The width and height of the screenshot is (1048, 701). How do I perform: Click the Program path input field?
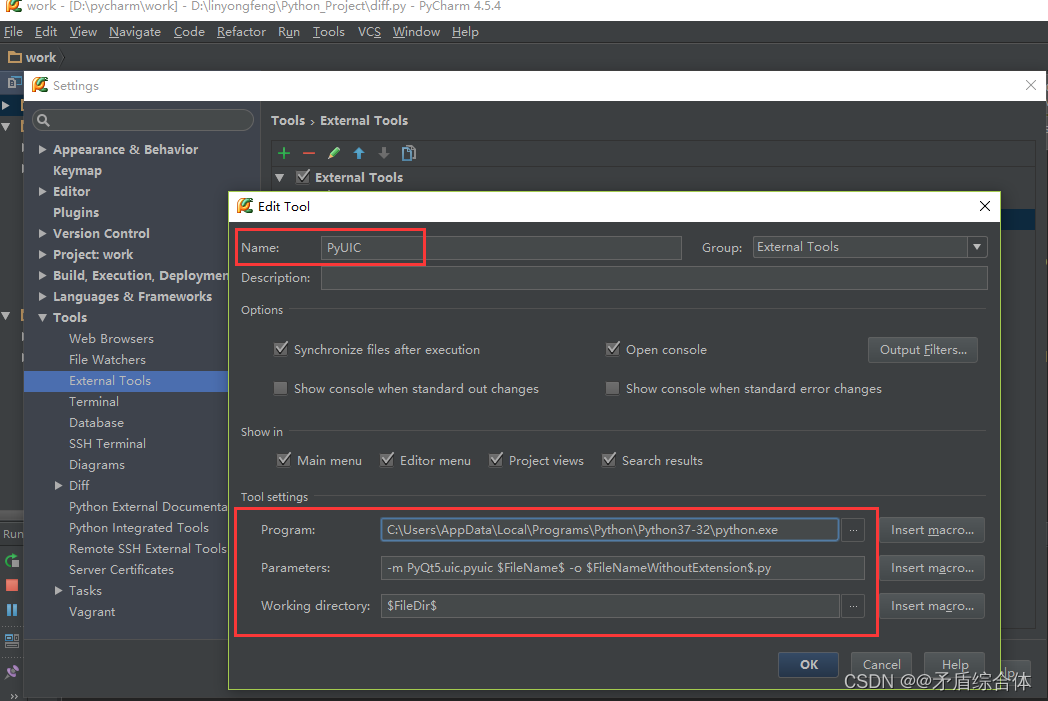[610, 530]
